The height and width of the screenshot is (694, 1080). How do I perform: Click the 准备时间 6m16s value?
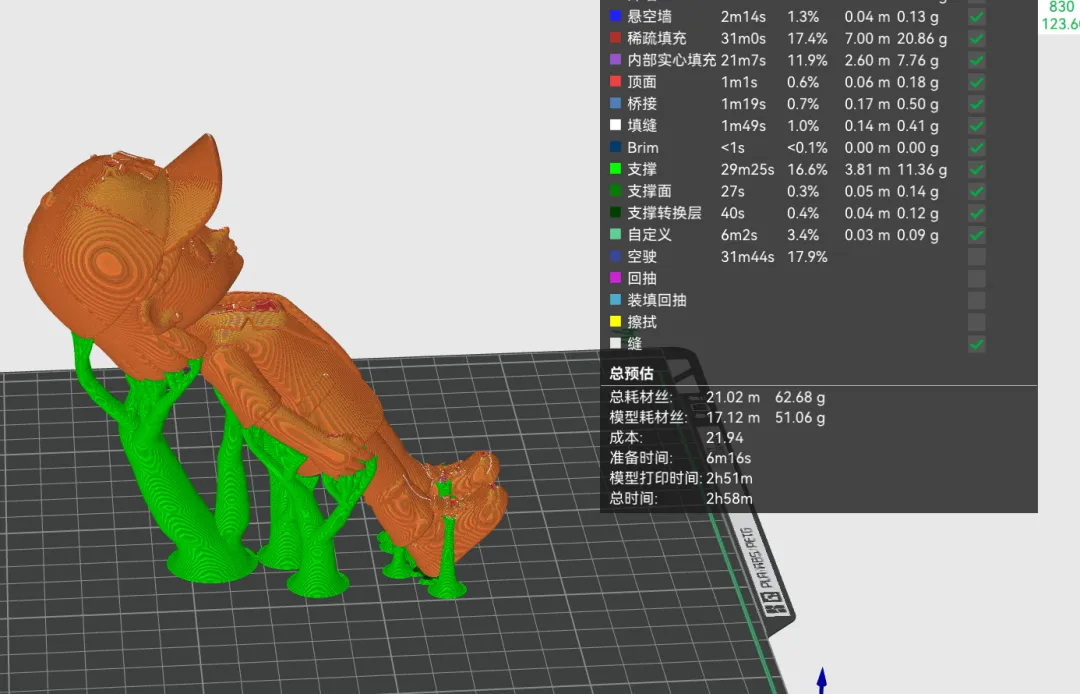click(728, 458)
